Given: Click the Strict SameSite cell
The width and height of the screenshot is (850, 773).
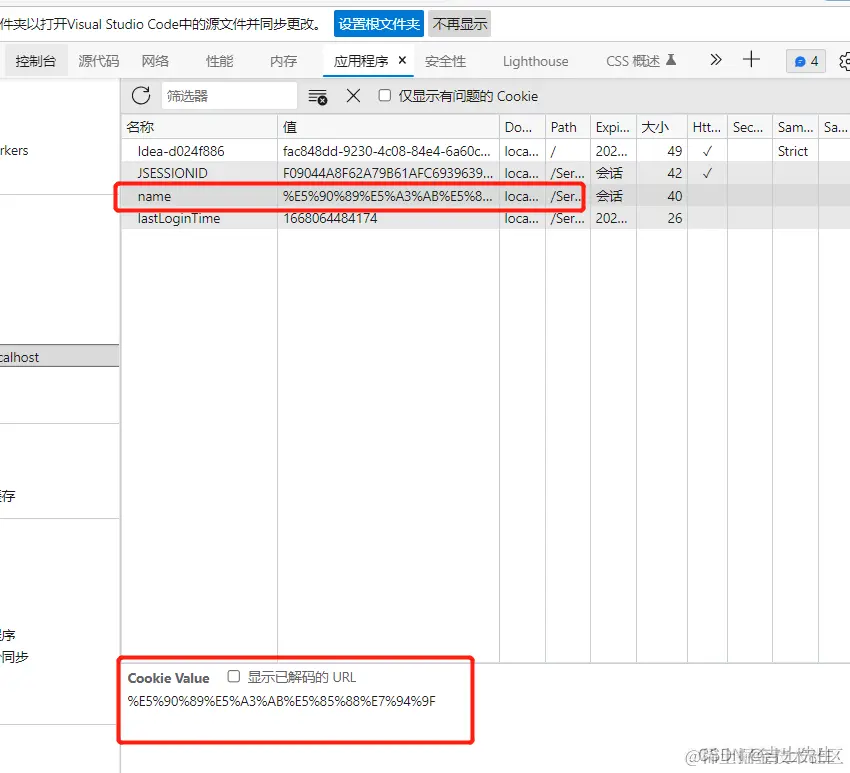Looking at the screenshot, I should click(x=795, y=151).
